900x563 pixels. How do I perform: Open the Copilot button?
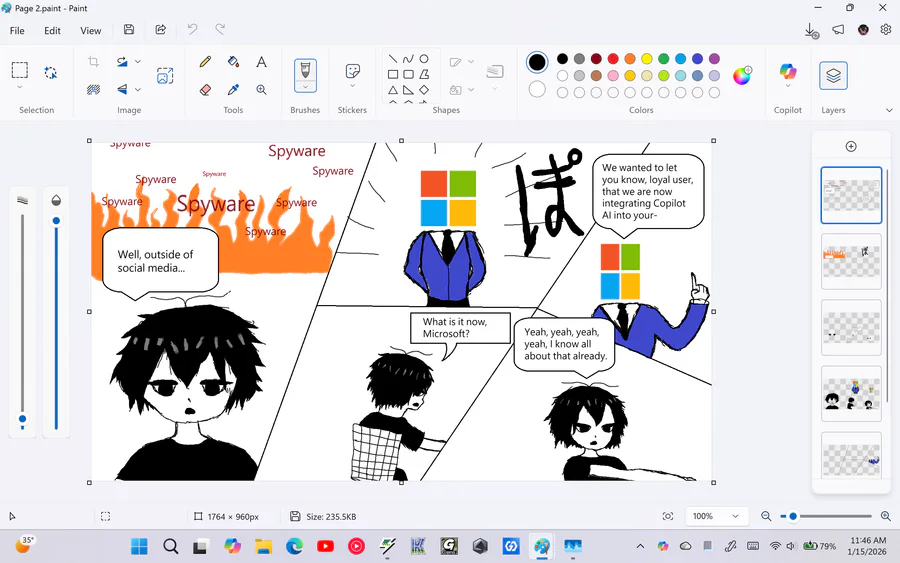tap(788, 72)
